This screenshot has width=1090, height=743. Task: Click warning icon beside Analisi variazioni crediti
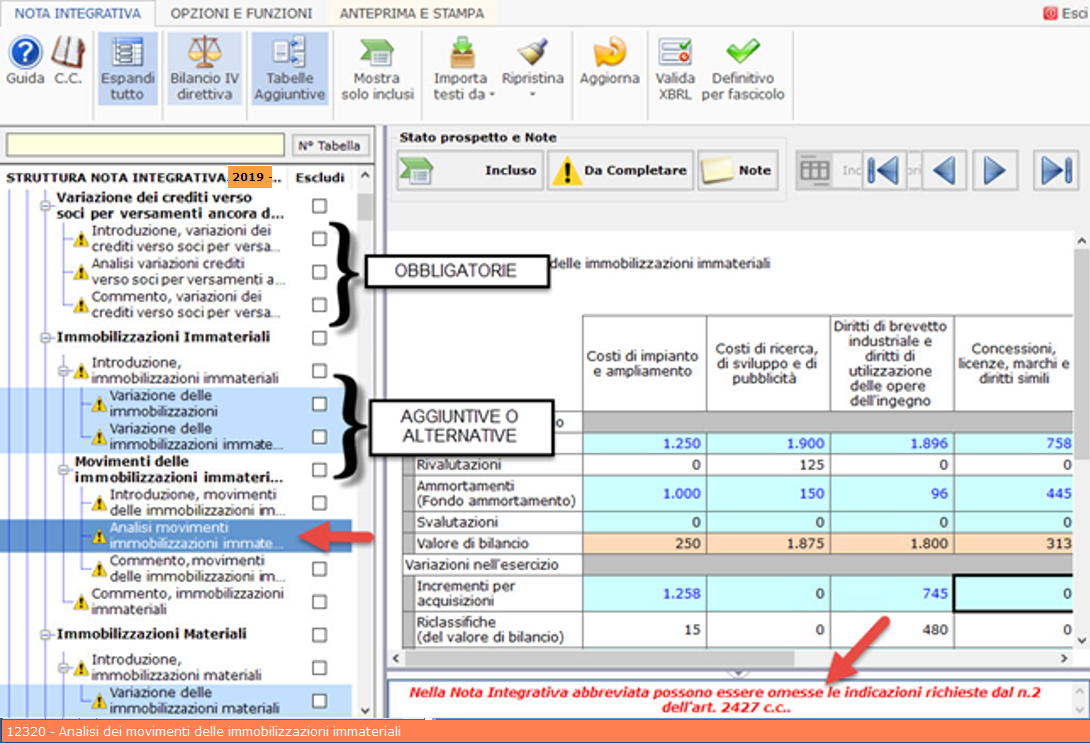[x=81, y=272]
